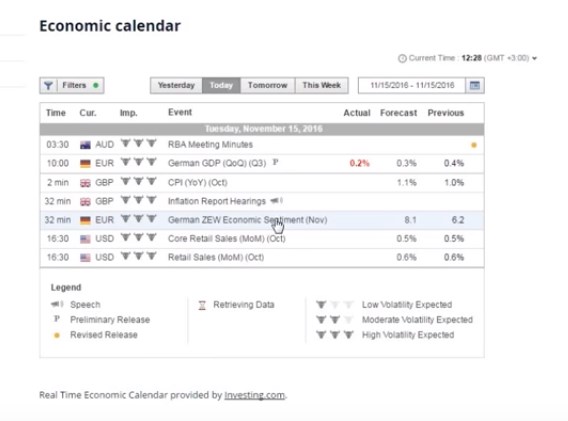Click the Preliminary Release P icon on German GDP

pyautogui.click(x=275, y=162)
